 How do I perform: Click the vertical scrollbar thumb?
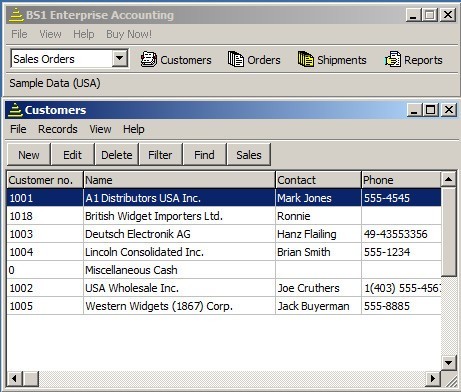coord(448,232)
